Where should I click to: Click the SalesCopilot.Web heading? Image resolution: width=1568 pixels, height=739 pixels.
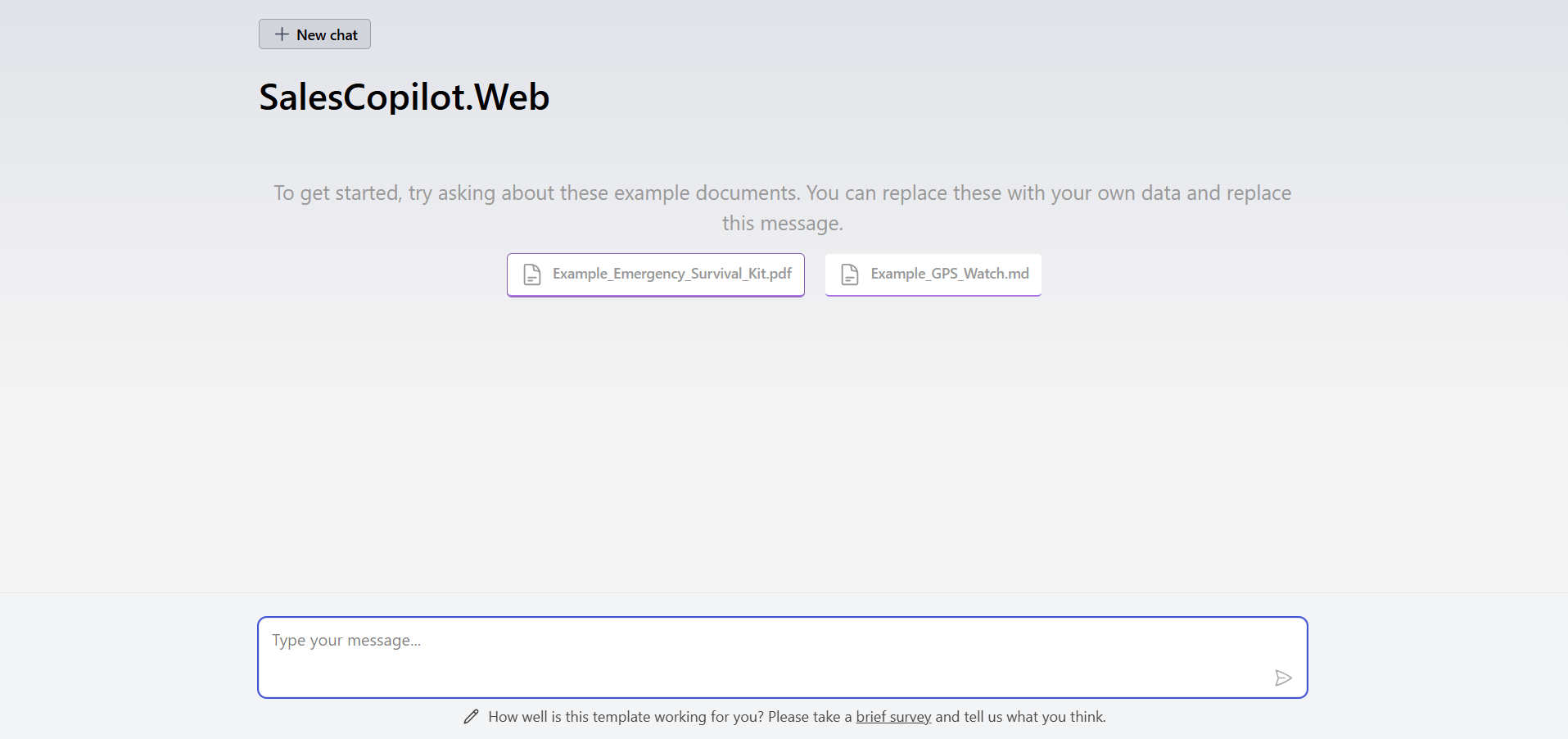tap(404, 96)
